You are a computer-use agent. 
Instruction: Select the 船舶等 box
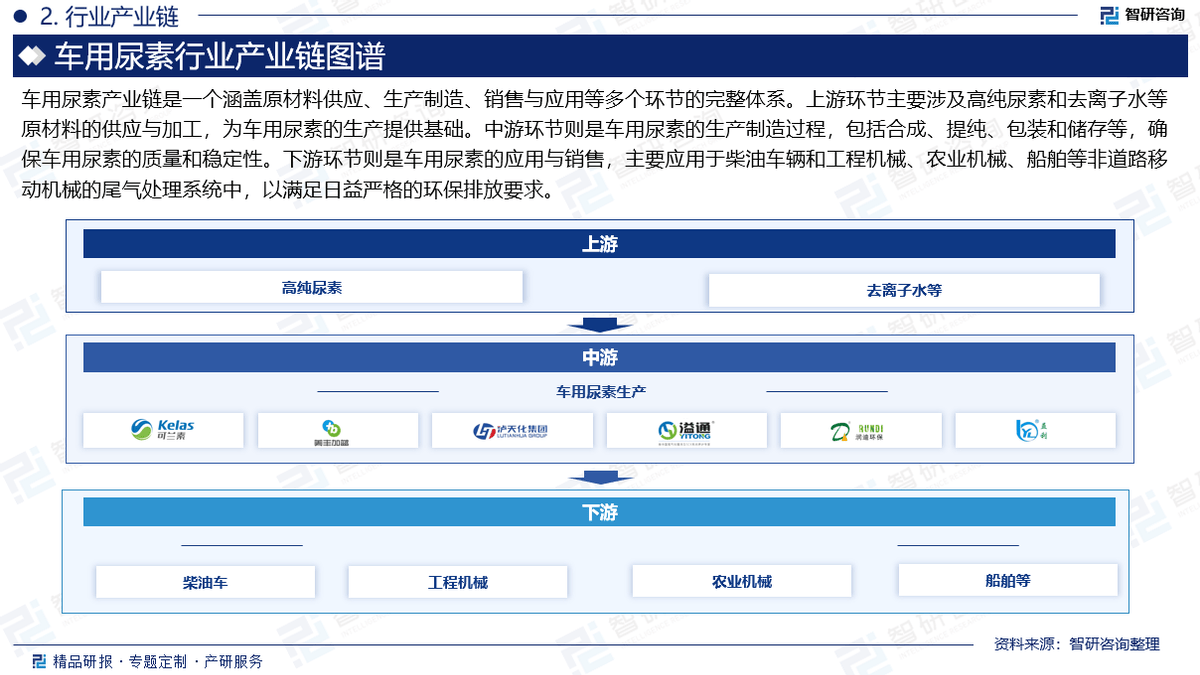tap(1008, 580)
